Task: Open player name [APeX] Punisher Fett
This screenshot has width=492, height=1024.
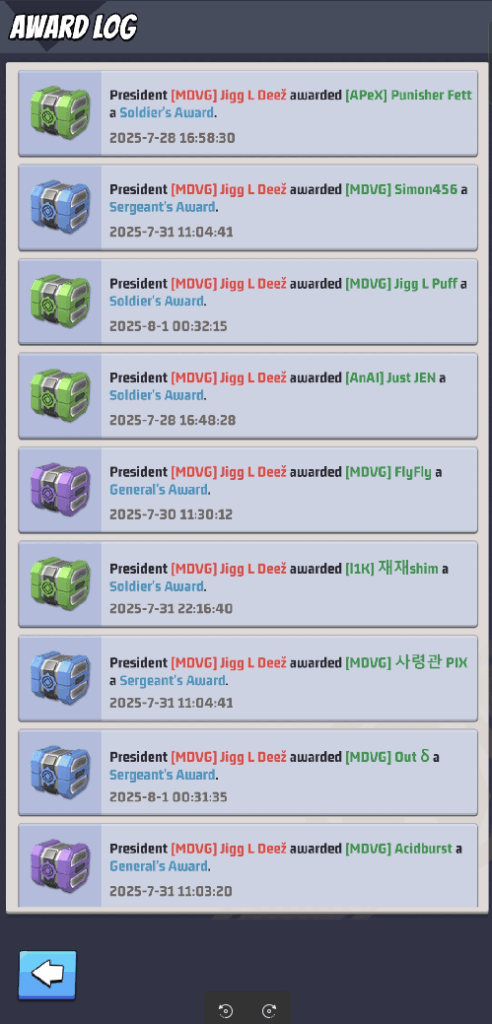Action: [x=408, y=95]
